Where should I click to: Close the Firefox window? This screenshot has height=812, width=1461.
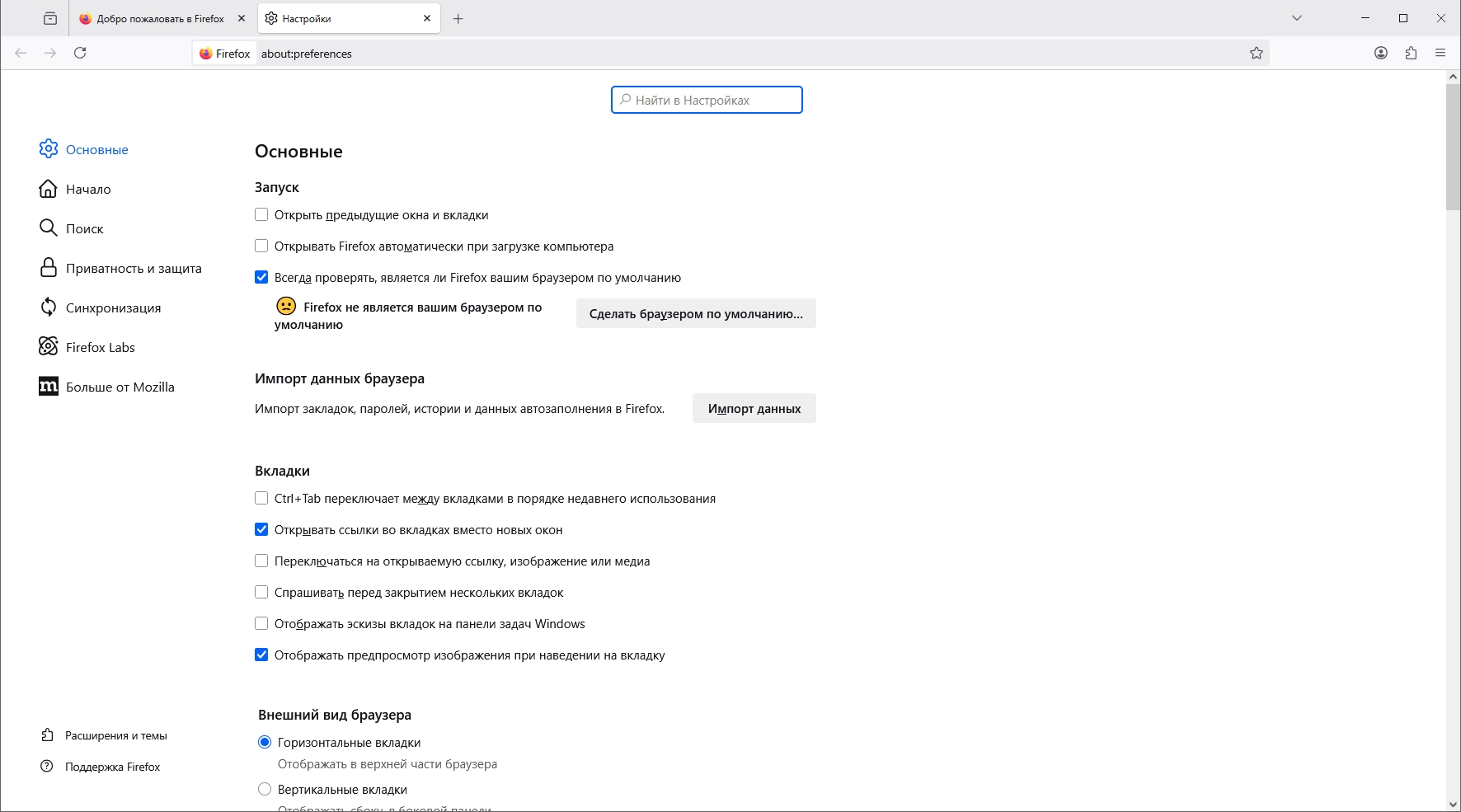coord(1441,18)
